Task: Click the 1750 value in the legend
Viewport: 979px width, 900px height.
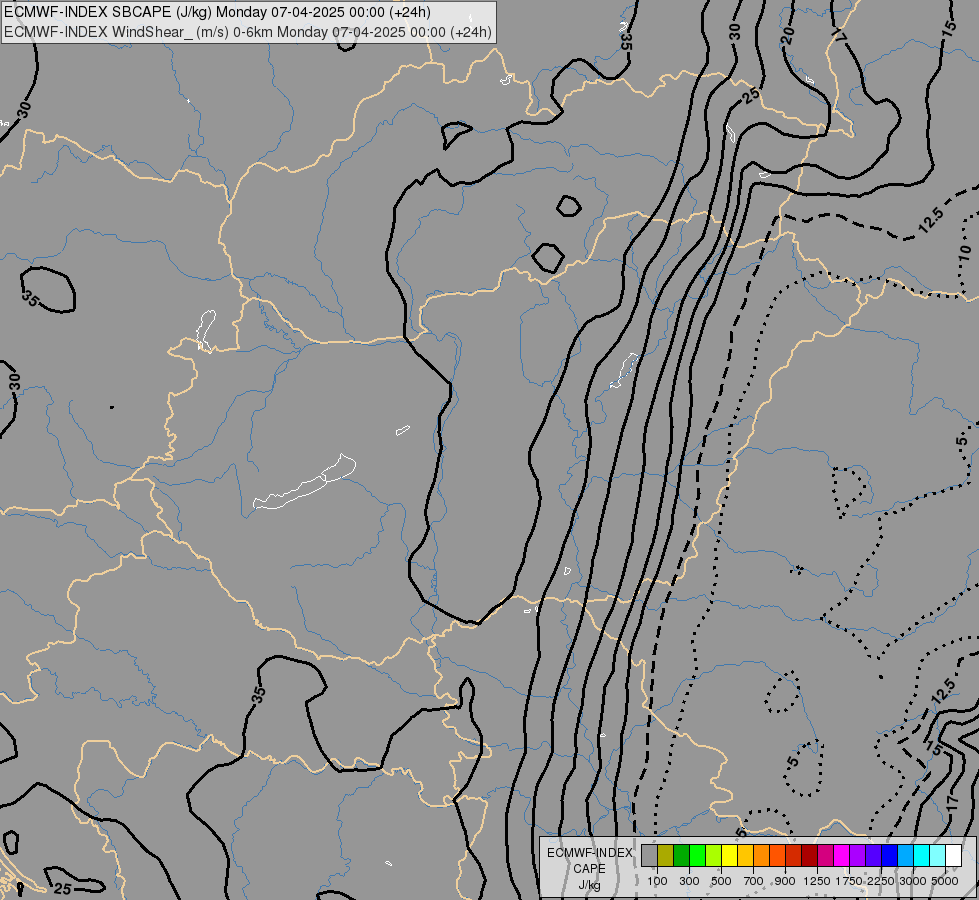Action: pyautogui.click(x=849, y=881)
